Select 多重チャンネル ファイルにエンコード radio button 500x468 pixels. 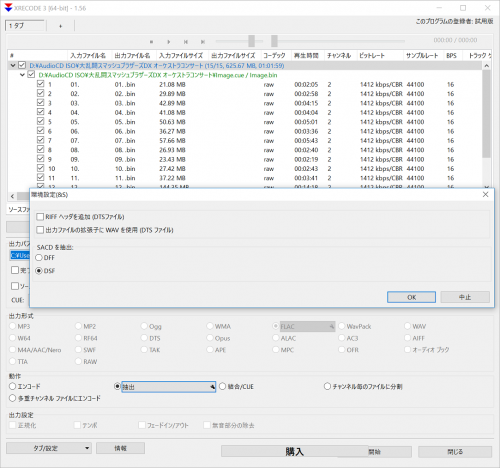(x=12, y=398)
